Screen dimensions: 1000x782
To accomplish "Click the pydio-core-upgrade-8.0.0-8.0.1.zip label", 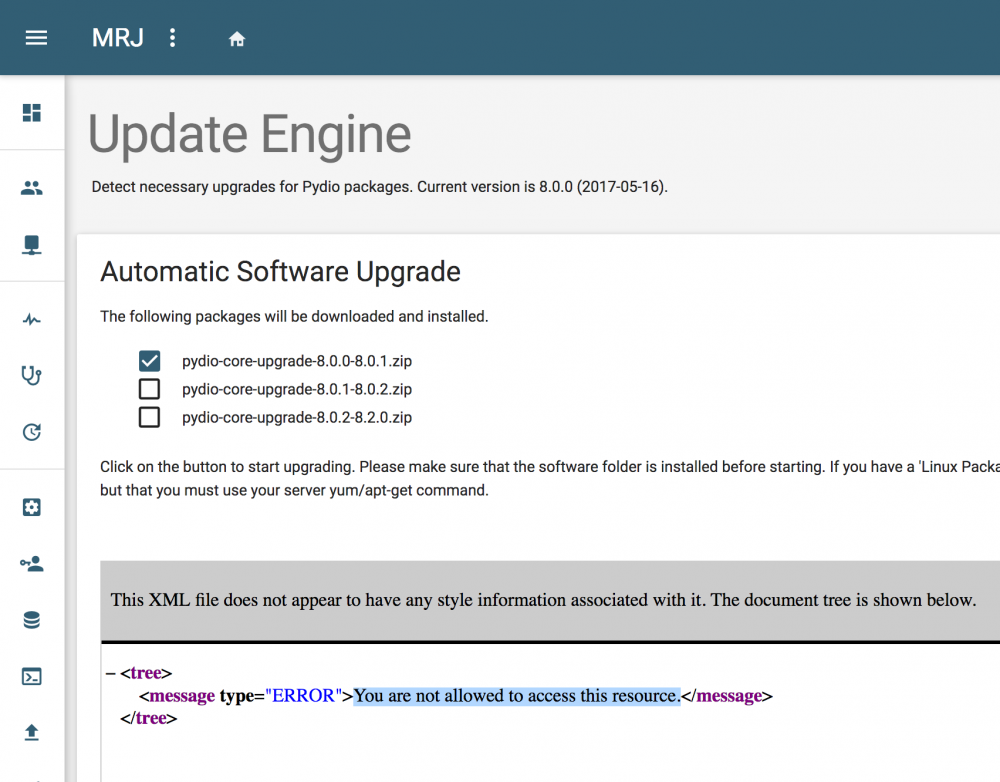I will [x=297, y=361].
